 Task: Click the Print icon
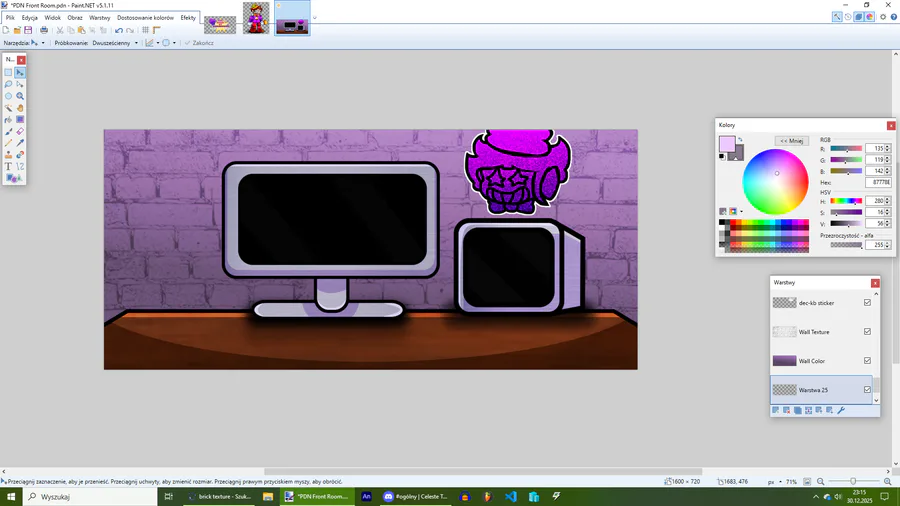coord(44,30)
